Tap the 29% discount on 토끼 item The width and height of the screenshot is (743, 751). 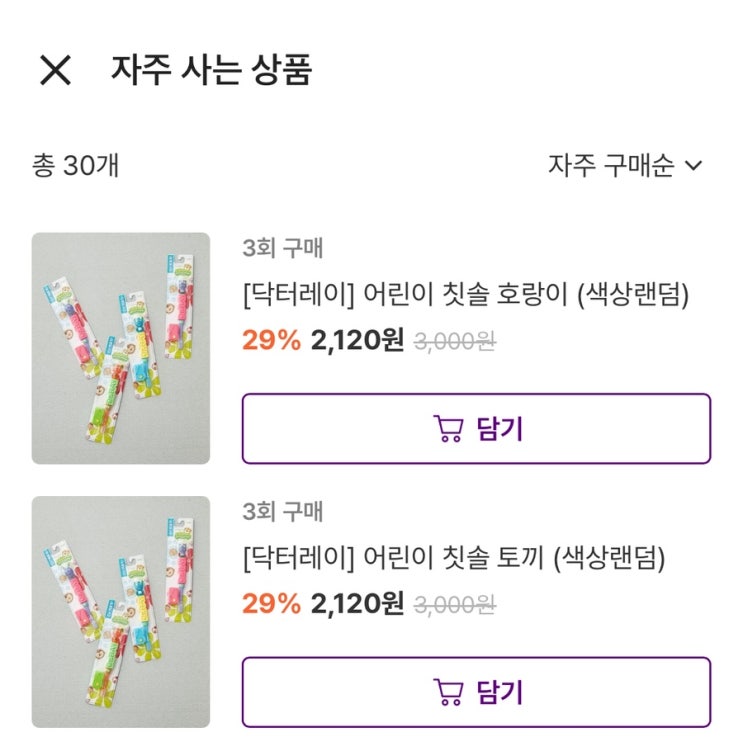[271, 604]
